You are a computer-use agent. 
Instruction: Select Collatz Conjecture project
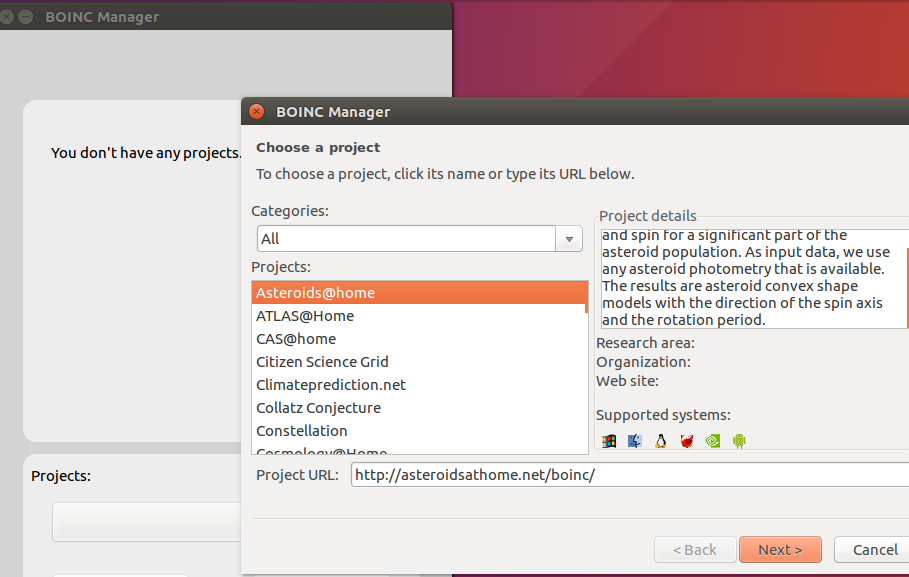pos(419,408)
